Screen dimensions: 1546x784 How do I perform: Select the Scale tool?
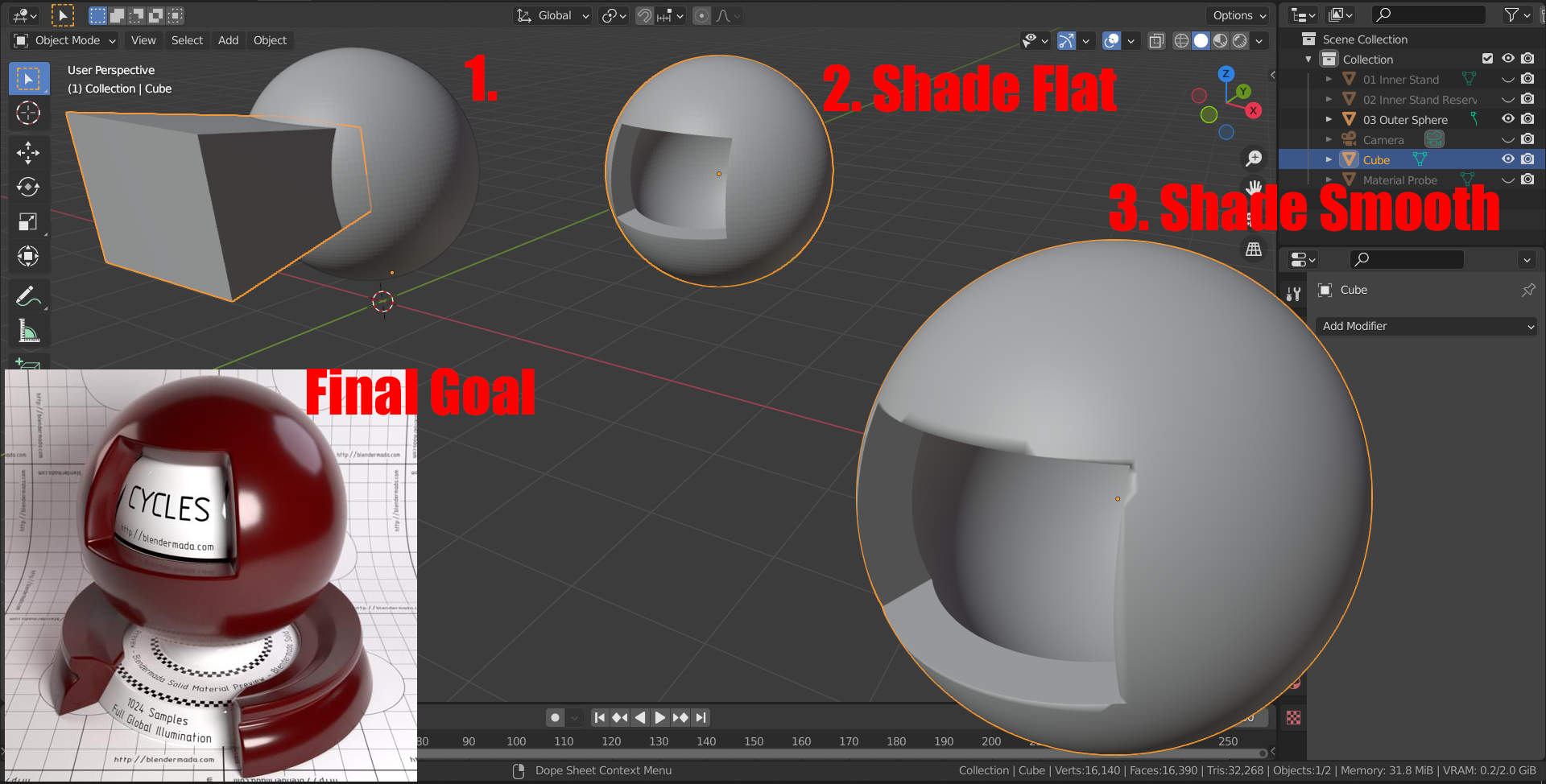pyautogui.click(x=28, y=221)
